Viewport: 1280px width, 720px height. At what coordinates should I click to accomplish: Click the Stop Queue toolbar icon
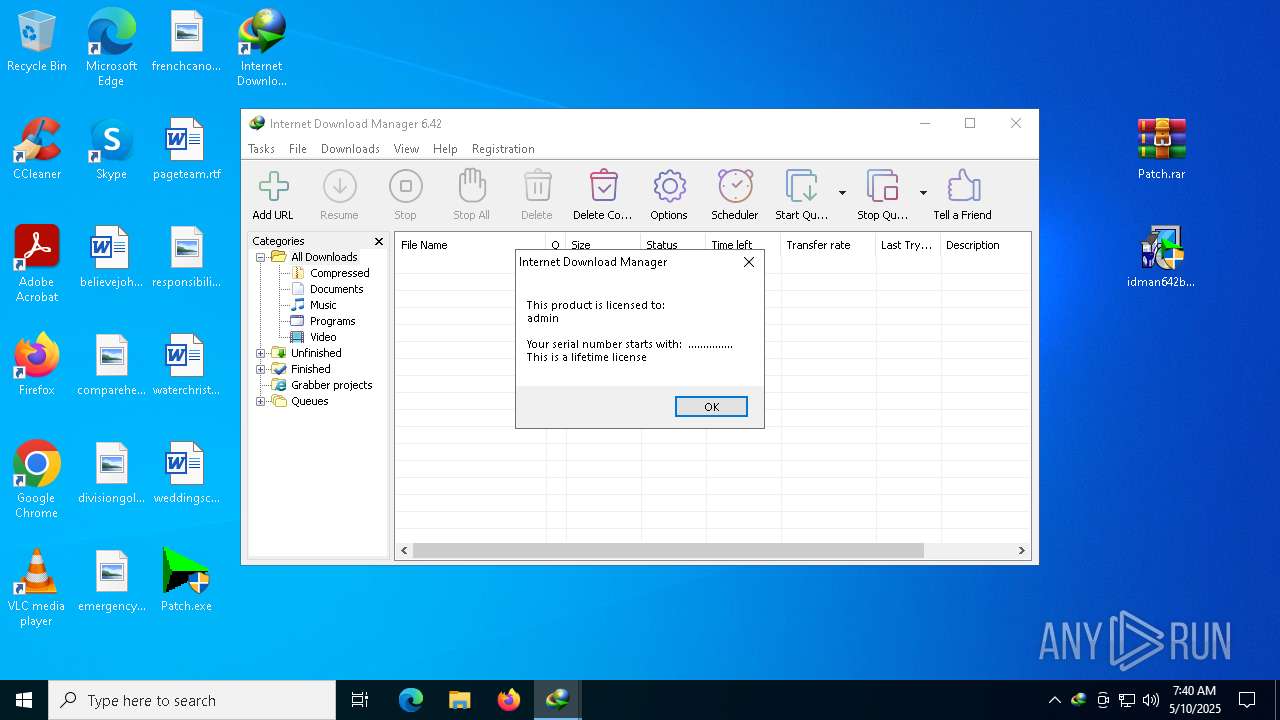[x=883, y=194]
